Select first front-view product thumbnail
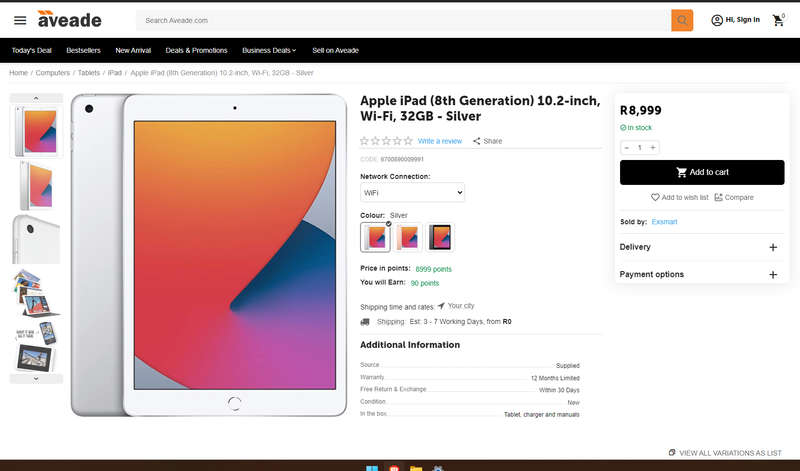The height and width of the screenshot is (471, 800). tap(36, 132)
